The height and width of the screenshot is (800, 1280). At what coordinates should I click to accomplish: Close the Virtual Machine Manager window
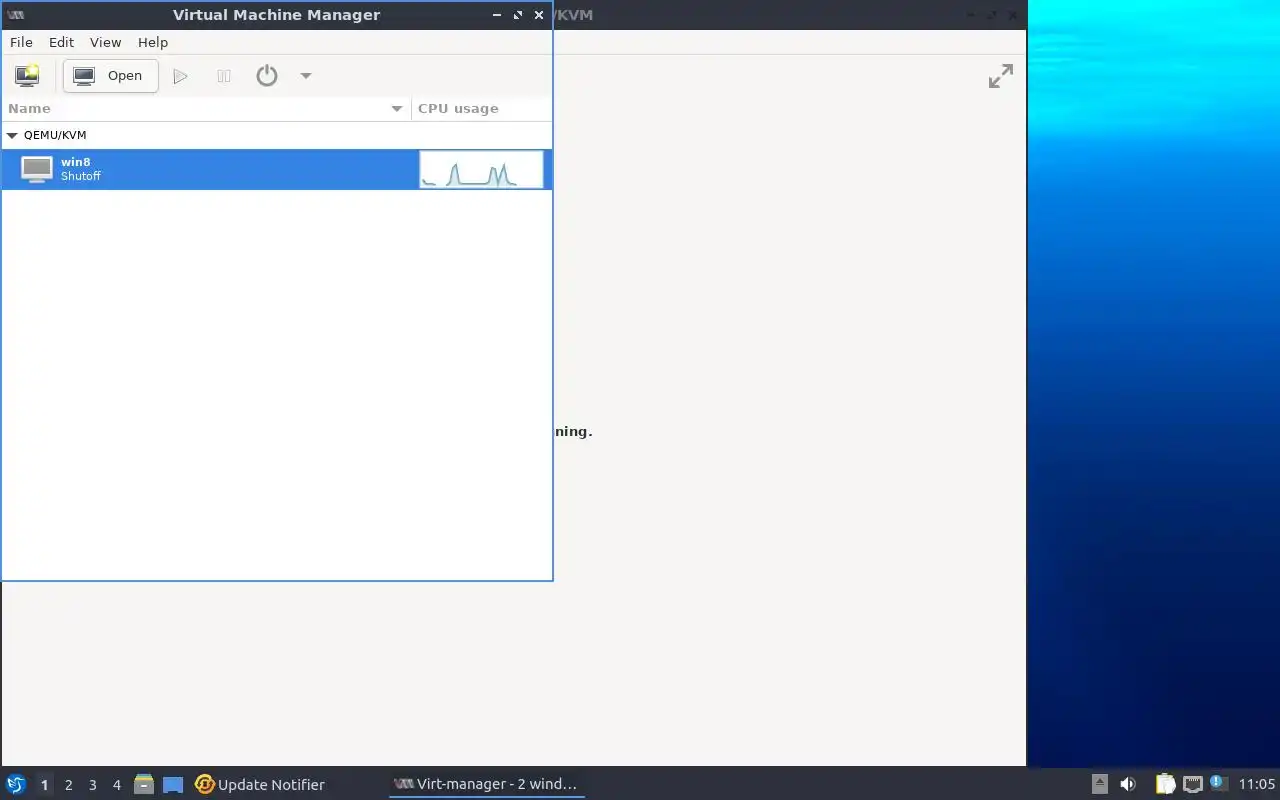pyautogui.click(x=539, y=15)
